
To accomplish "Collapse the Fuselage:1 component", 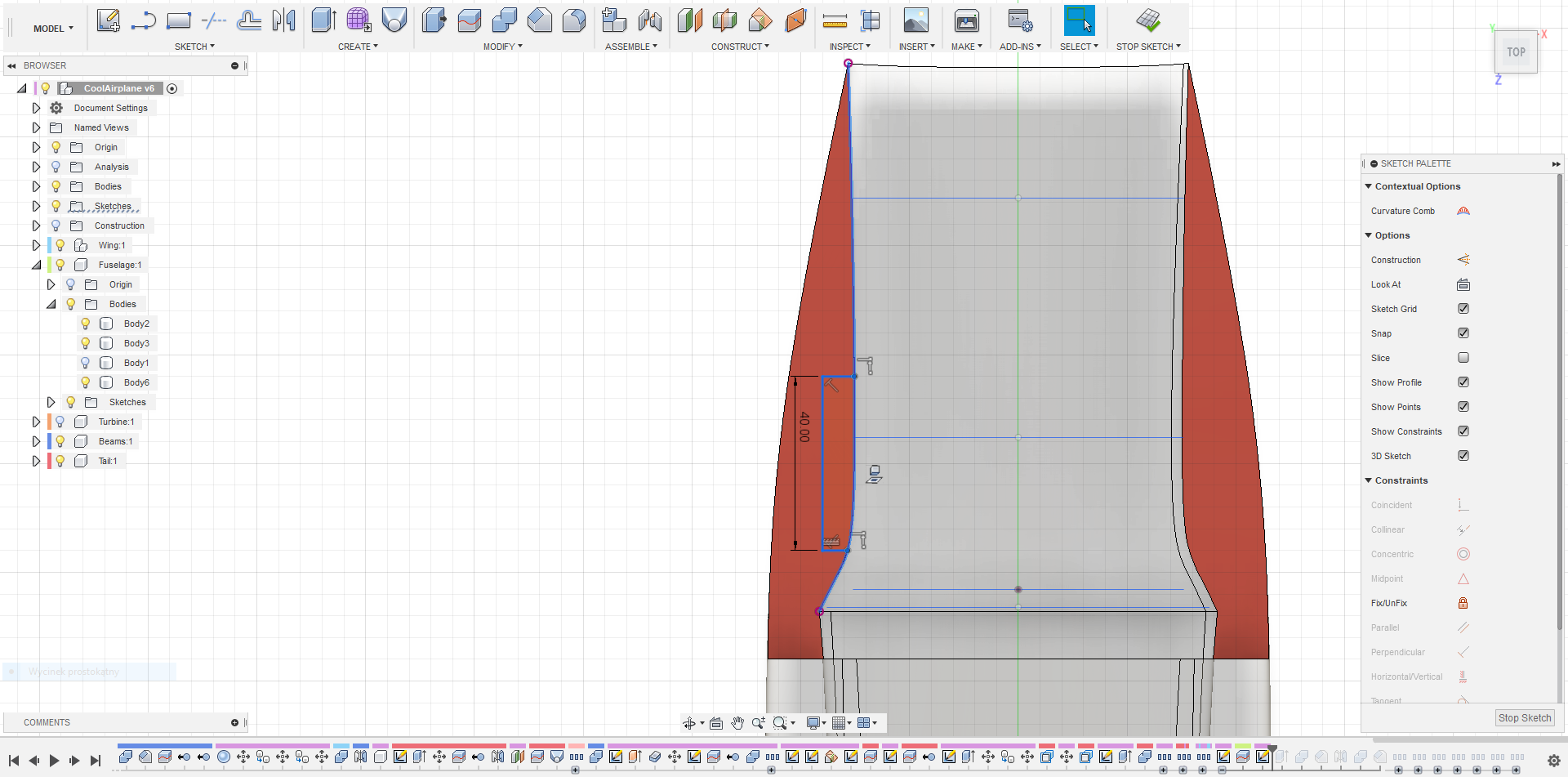I will (x=36, y=265).
